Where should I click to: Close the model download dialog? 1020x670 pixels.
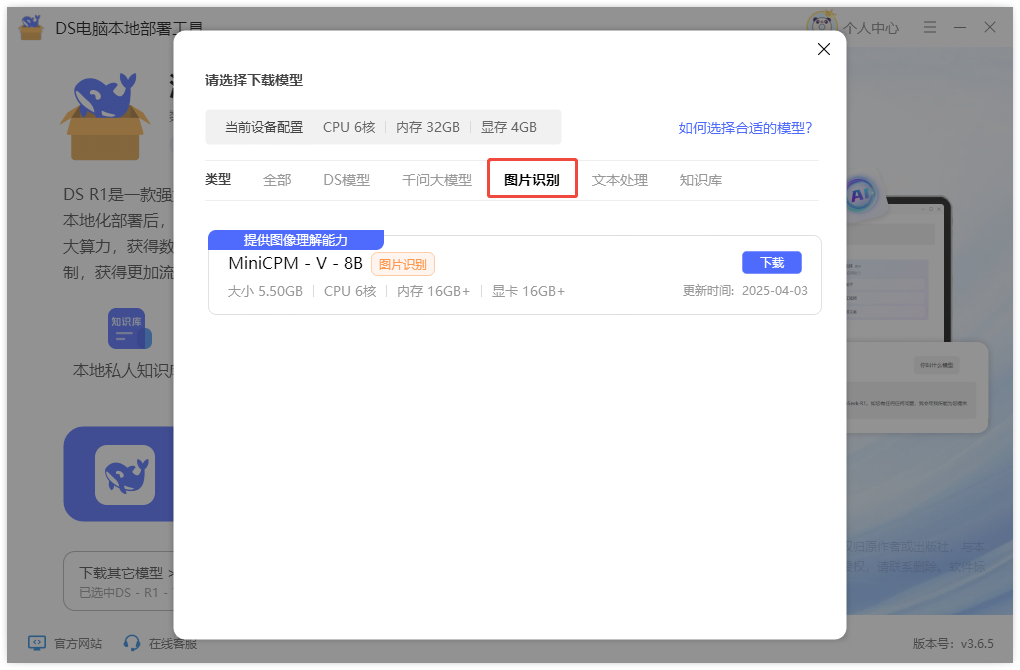tap(824, 49)
